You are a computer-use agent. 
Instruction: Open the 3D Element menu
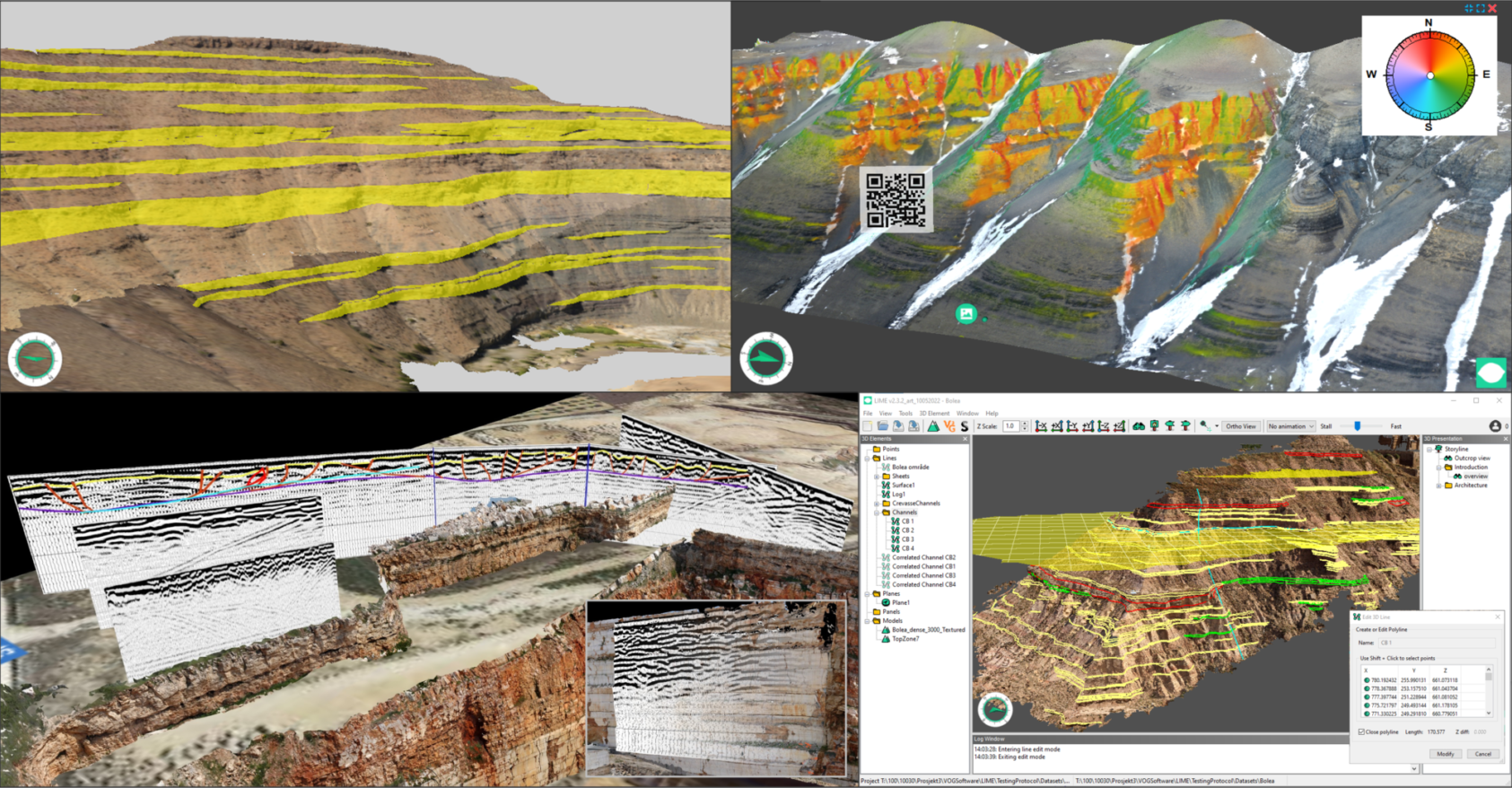pos(934,413)
